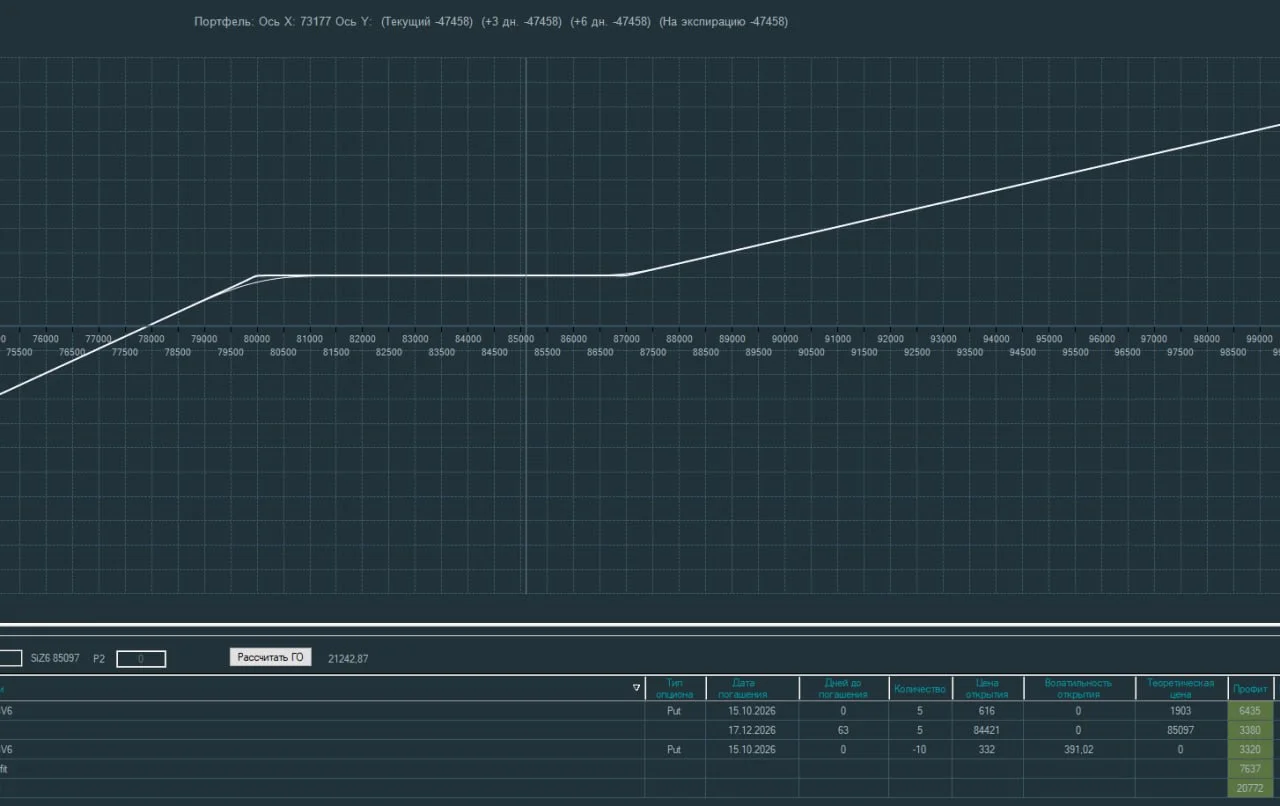The height and width of the screenshot is (806, 1280).
Task: Select the total profit cell 20772
Action: 1250,789
